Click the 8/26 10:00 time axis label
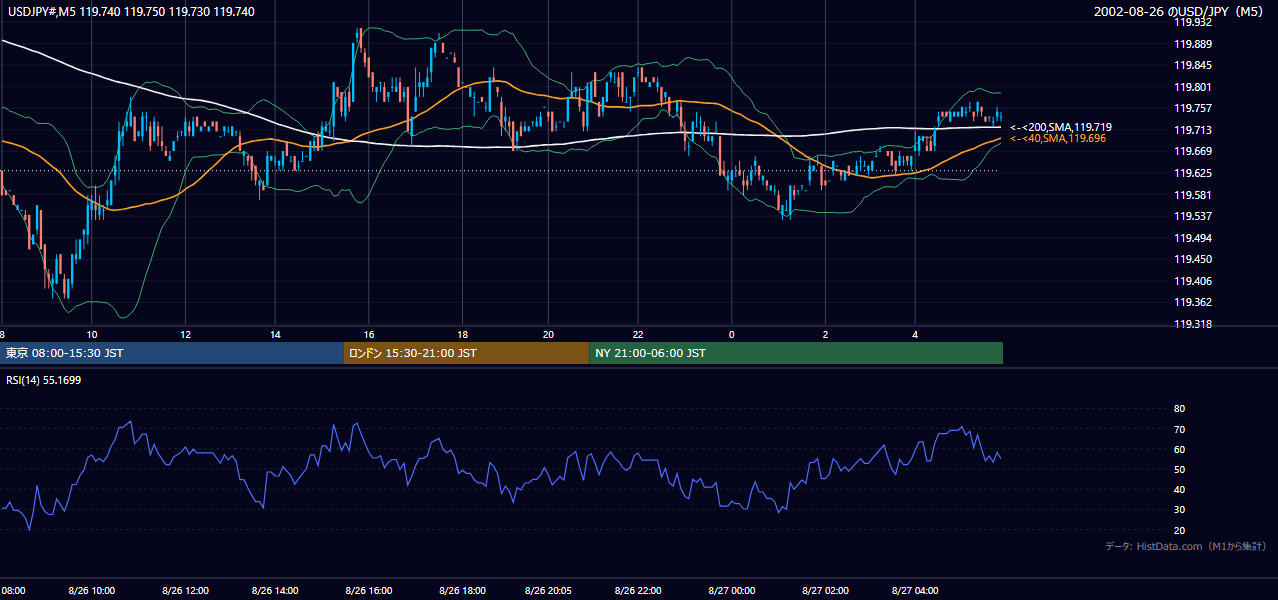The image size is (1278, 600). click(x=92, y=590)
